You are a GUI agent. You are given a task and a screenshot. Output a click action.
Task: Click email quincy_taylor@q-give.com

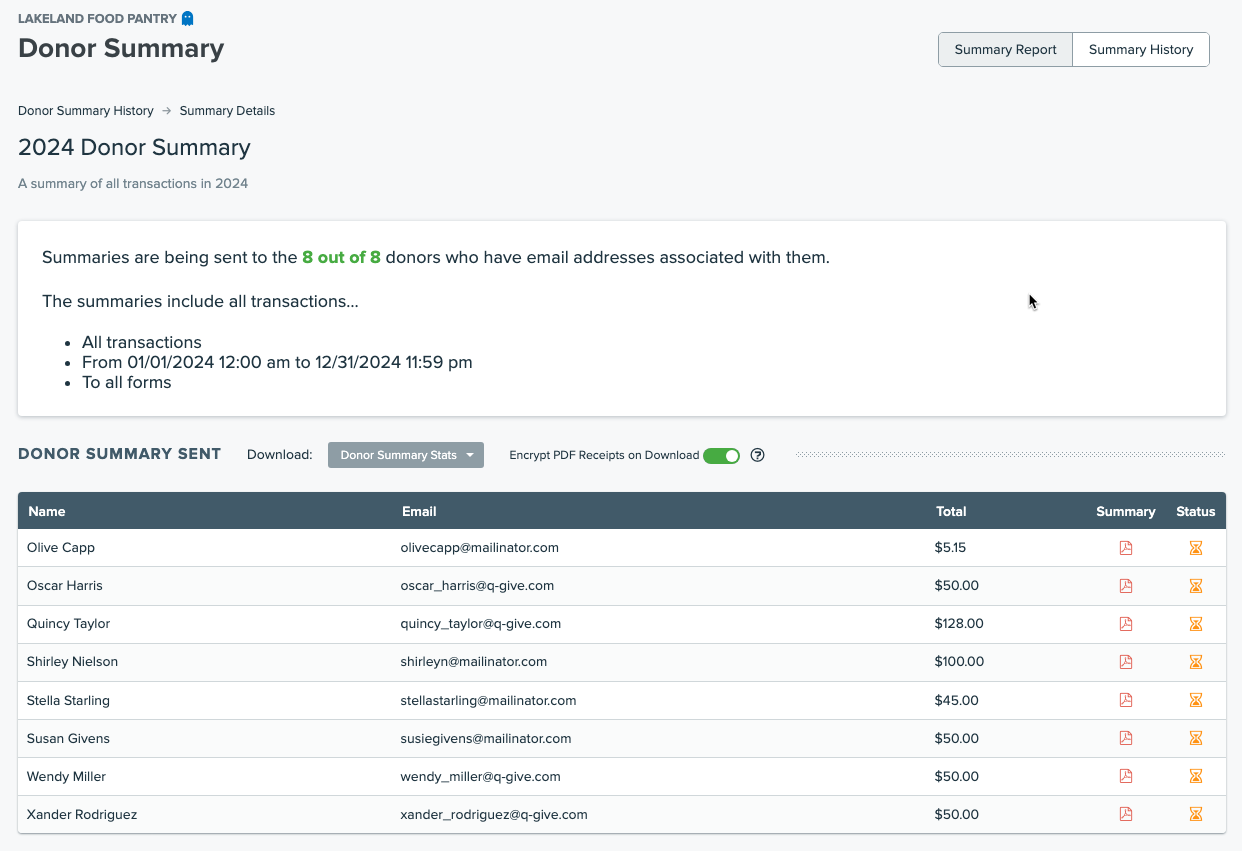[x=480, y=624]
